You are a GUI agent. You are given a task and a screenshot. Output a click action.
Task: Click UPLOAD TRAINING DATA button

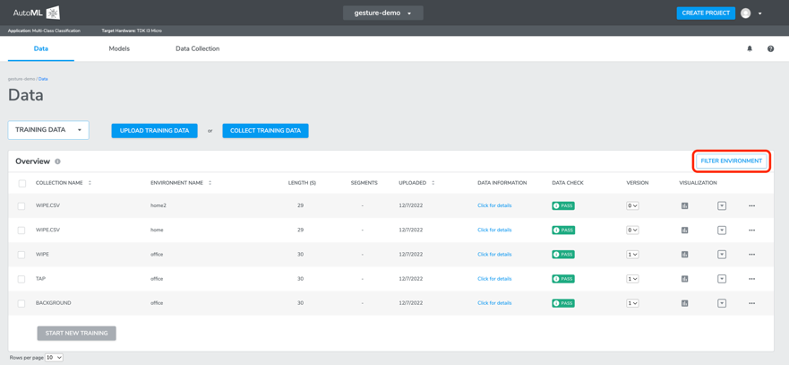click(155, 131)
